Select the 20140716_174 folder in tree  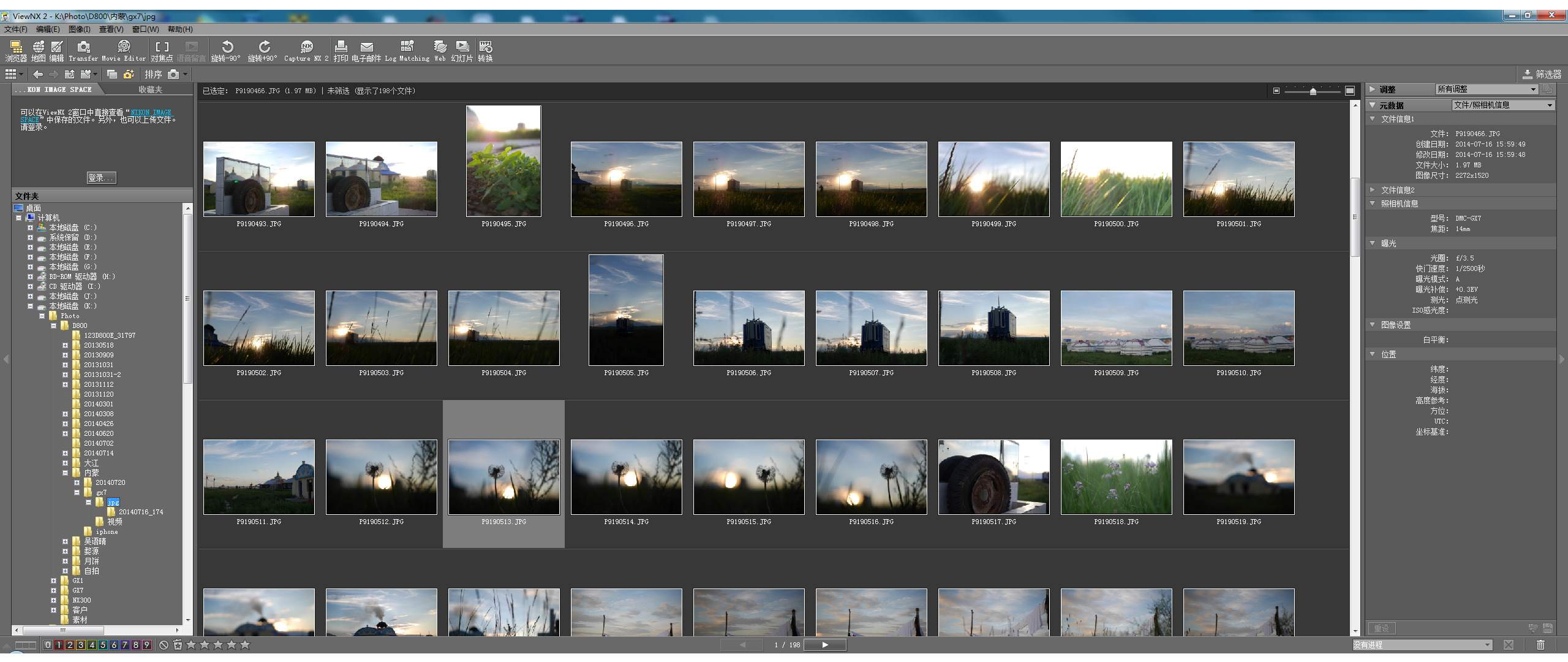click(x=141, y=512)
